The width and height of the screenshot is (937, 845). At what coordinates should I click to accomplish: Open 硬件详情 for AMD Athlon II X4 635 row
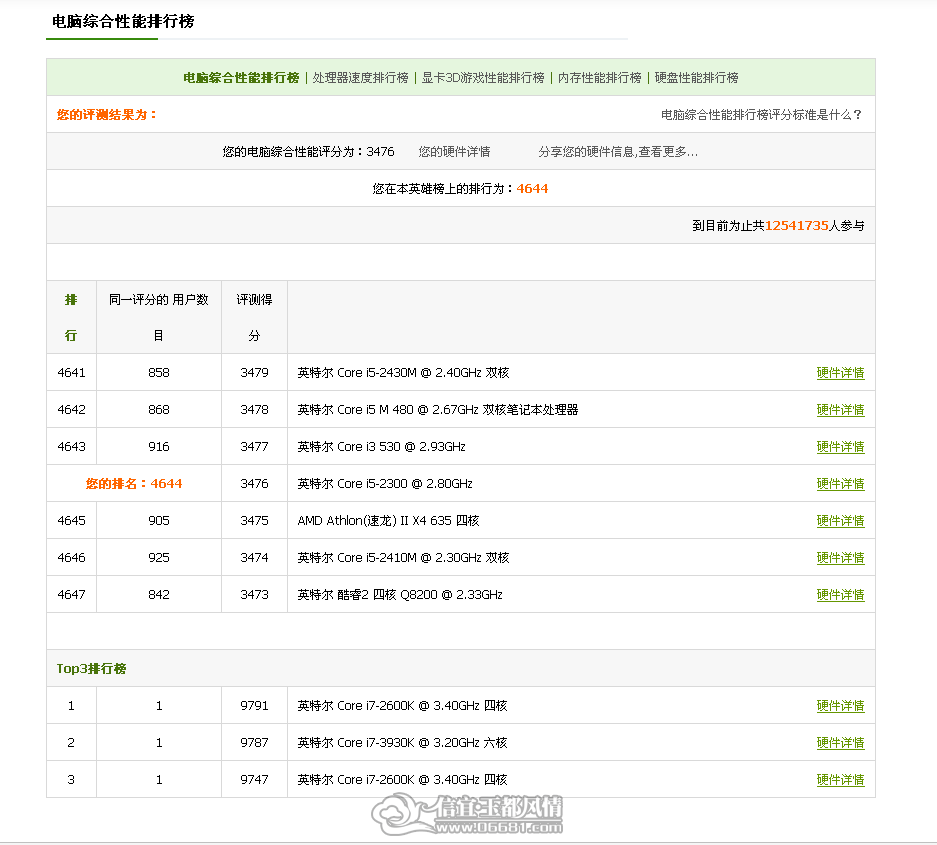tap(840, 521)
